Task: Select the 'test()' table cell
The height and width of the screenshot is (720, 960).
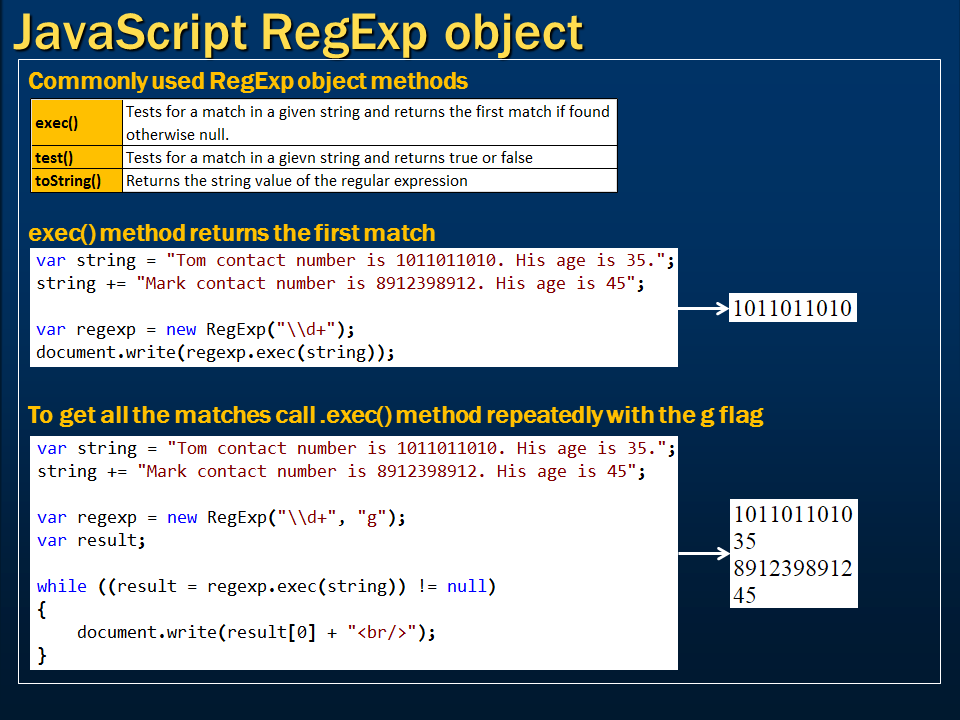Action: click(x=77, y=157)
